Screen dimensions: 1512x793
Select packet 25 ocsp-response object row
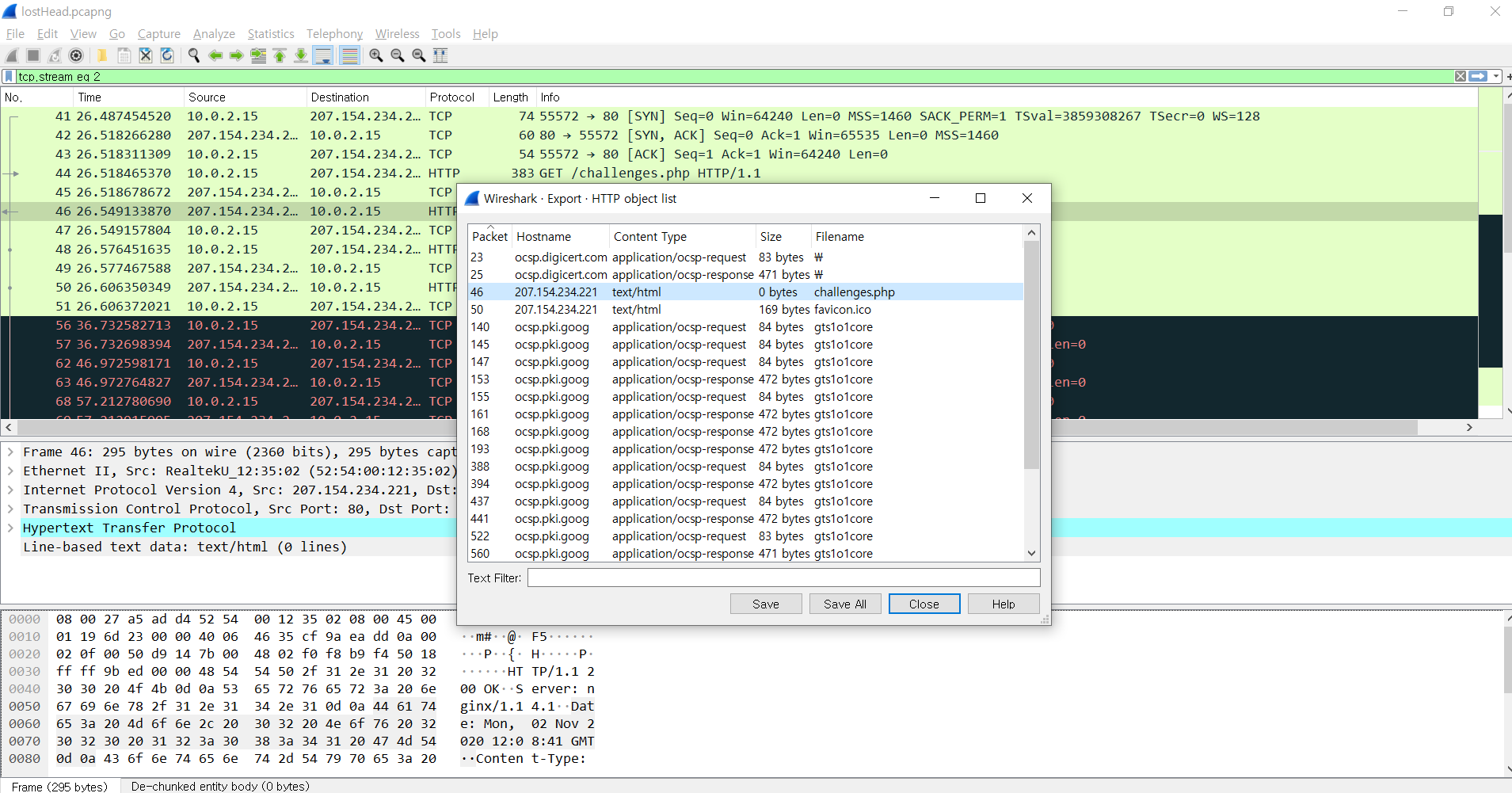pos(746,274)
